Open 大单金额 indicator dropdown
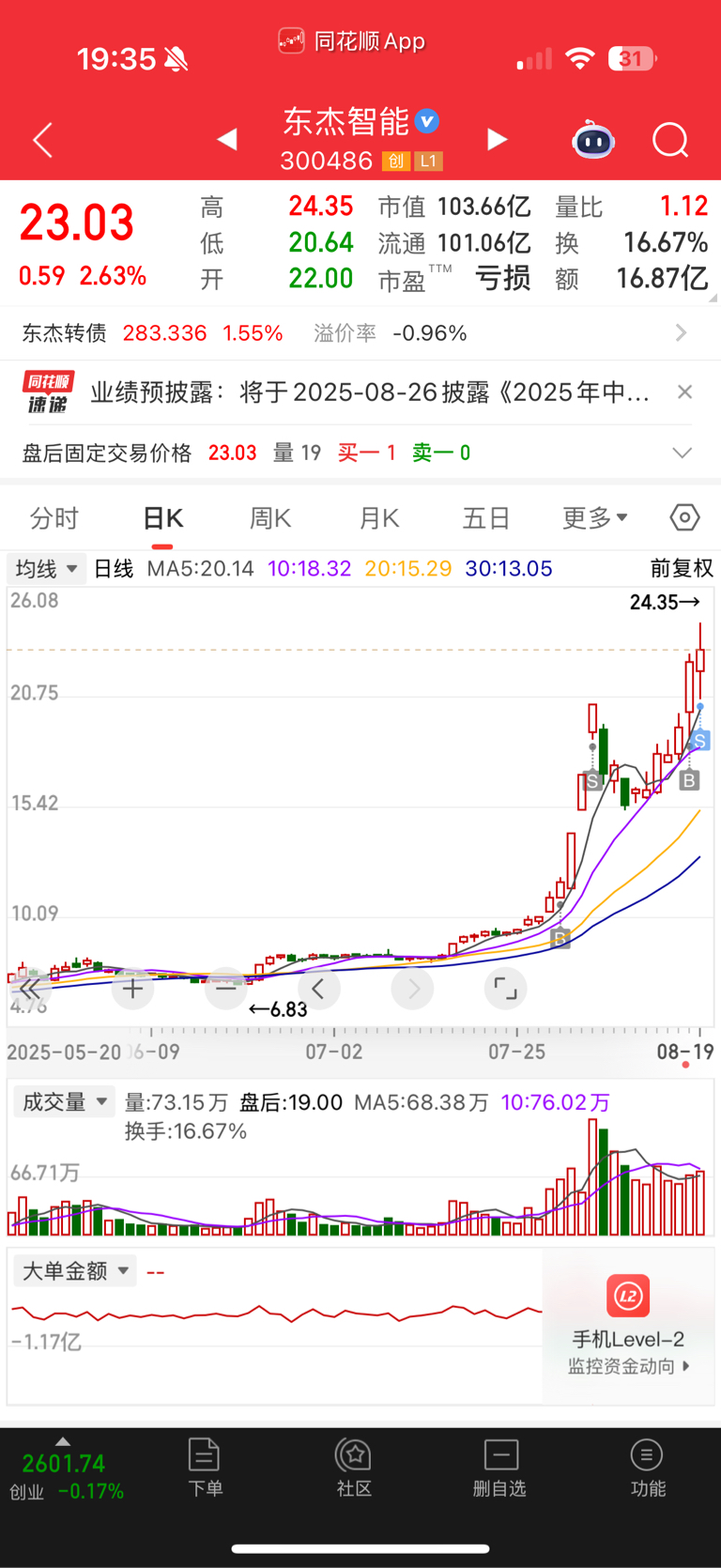The width and height of the screenshot is (721, 1568). tap(75, 1271)
